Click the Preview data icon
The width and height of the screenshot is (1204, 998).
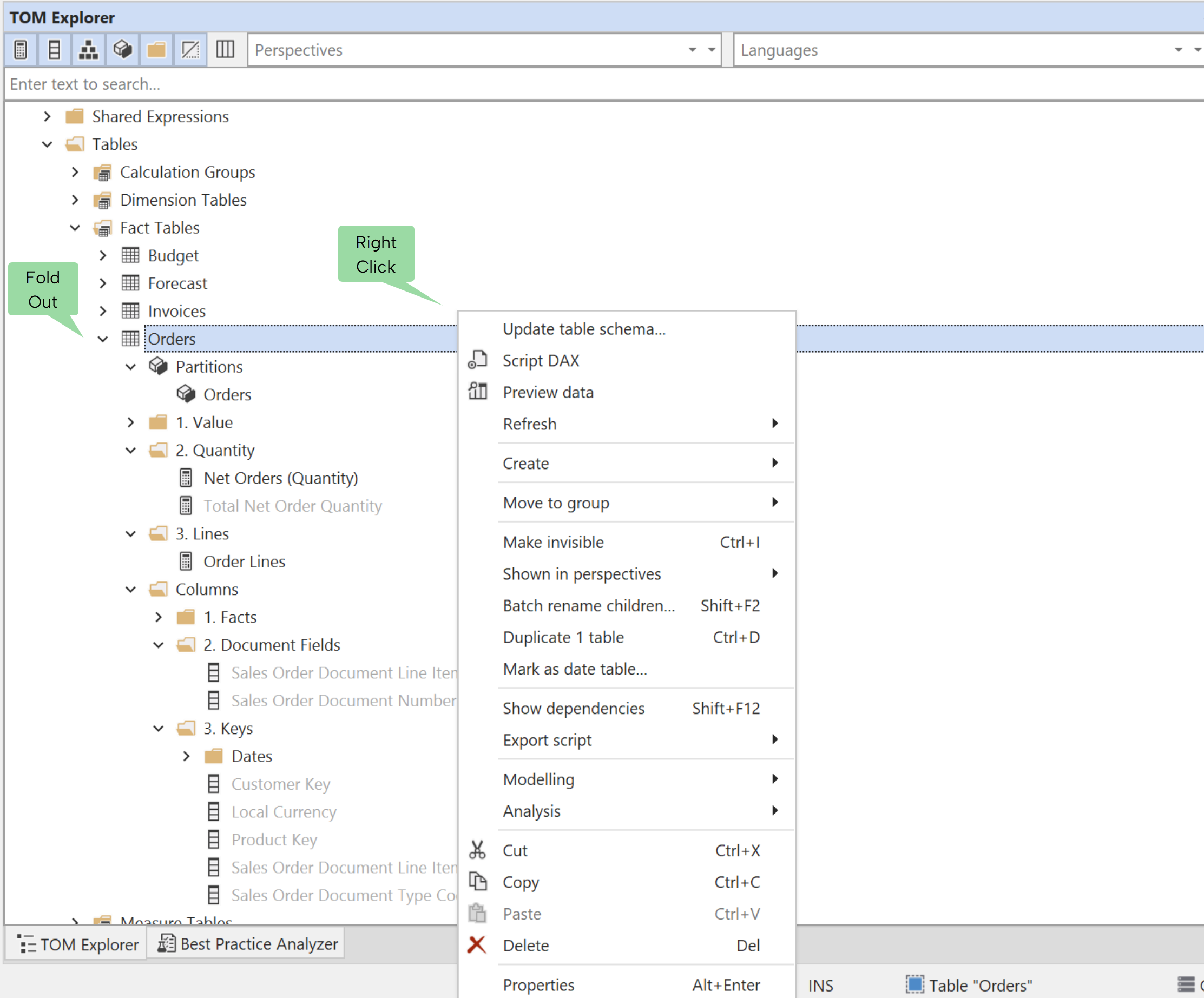click(478, 392)
